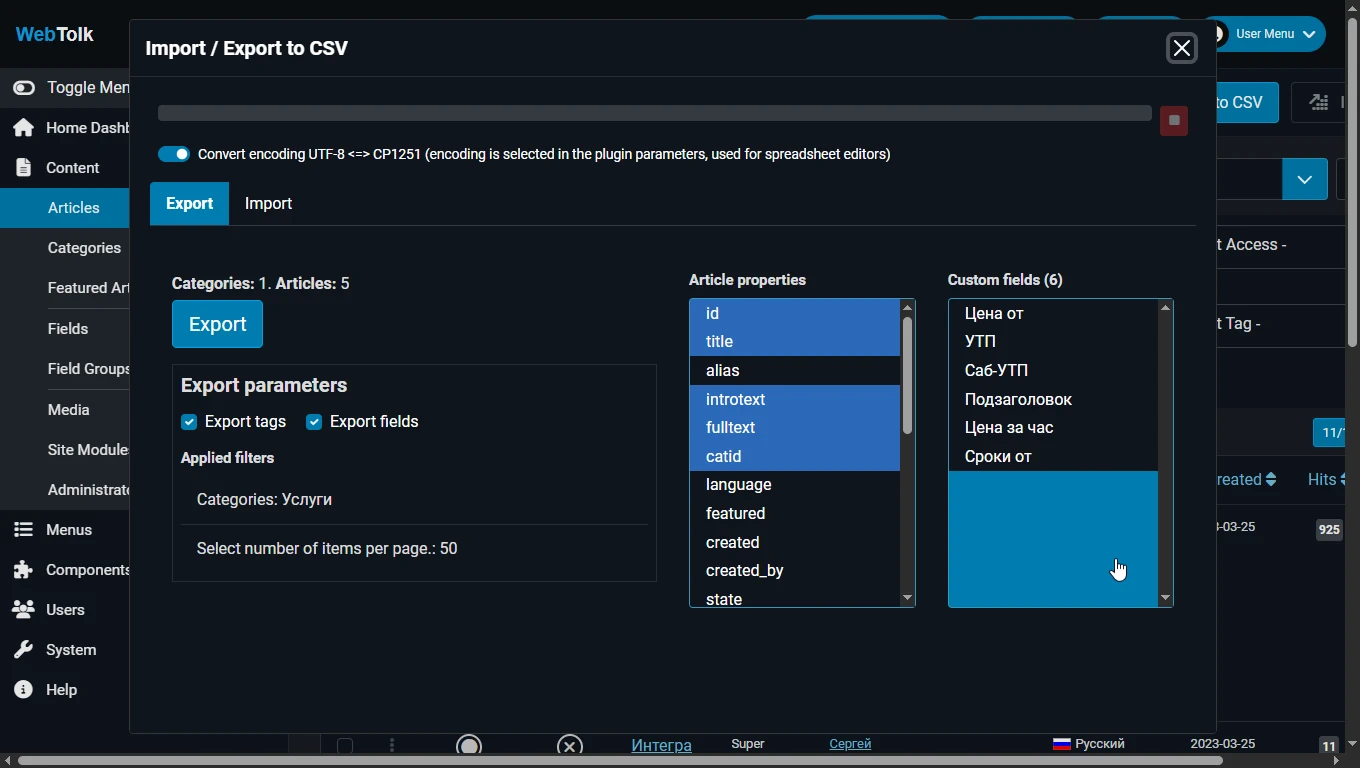The width and height of the screenshot is (1360, 768).
Task: Click the Content file icon in sidebar
Action: click(x=24, y=168)
